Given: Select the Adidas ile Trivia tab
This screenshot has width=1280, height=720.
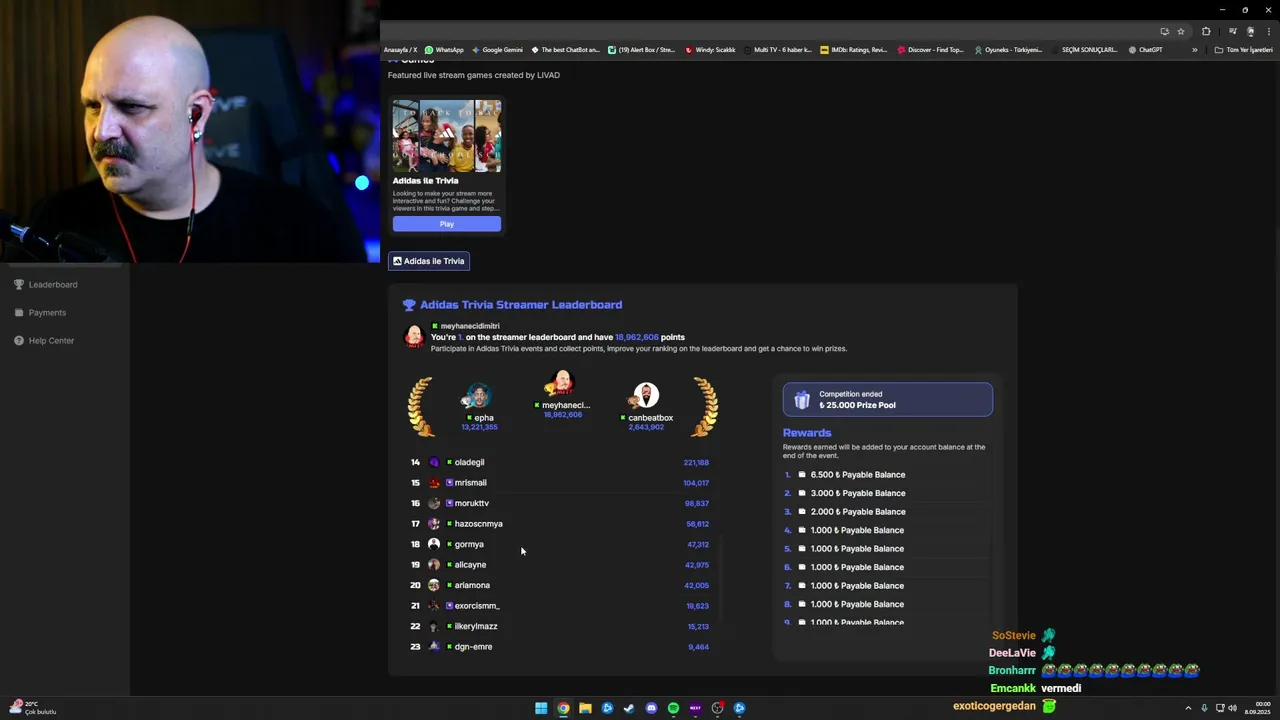Looking at the screenshot, I should pos(429,261).
